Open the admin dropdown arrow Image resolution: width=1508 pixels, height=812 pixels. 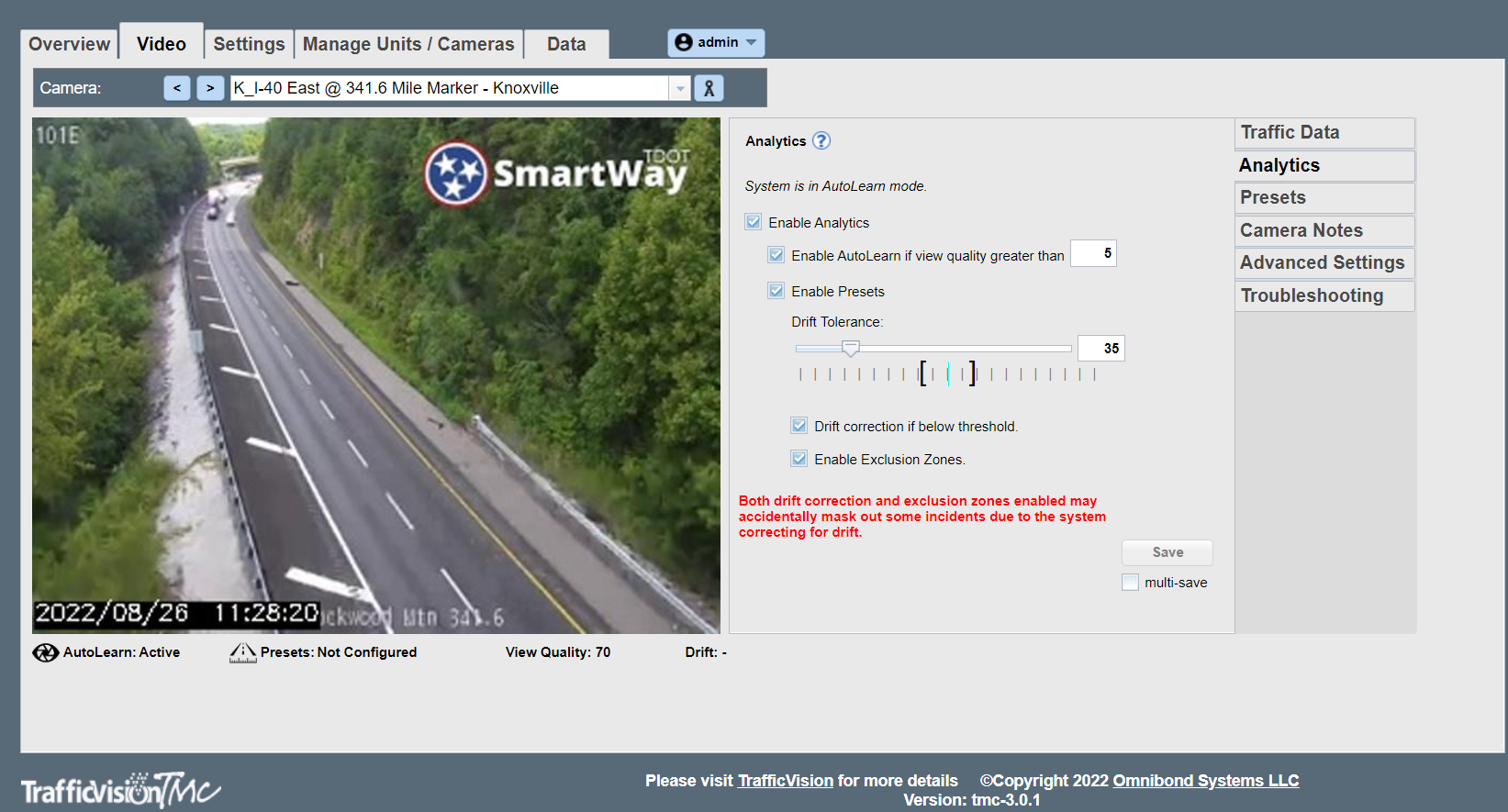coord(752,42)
